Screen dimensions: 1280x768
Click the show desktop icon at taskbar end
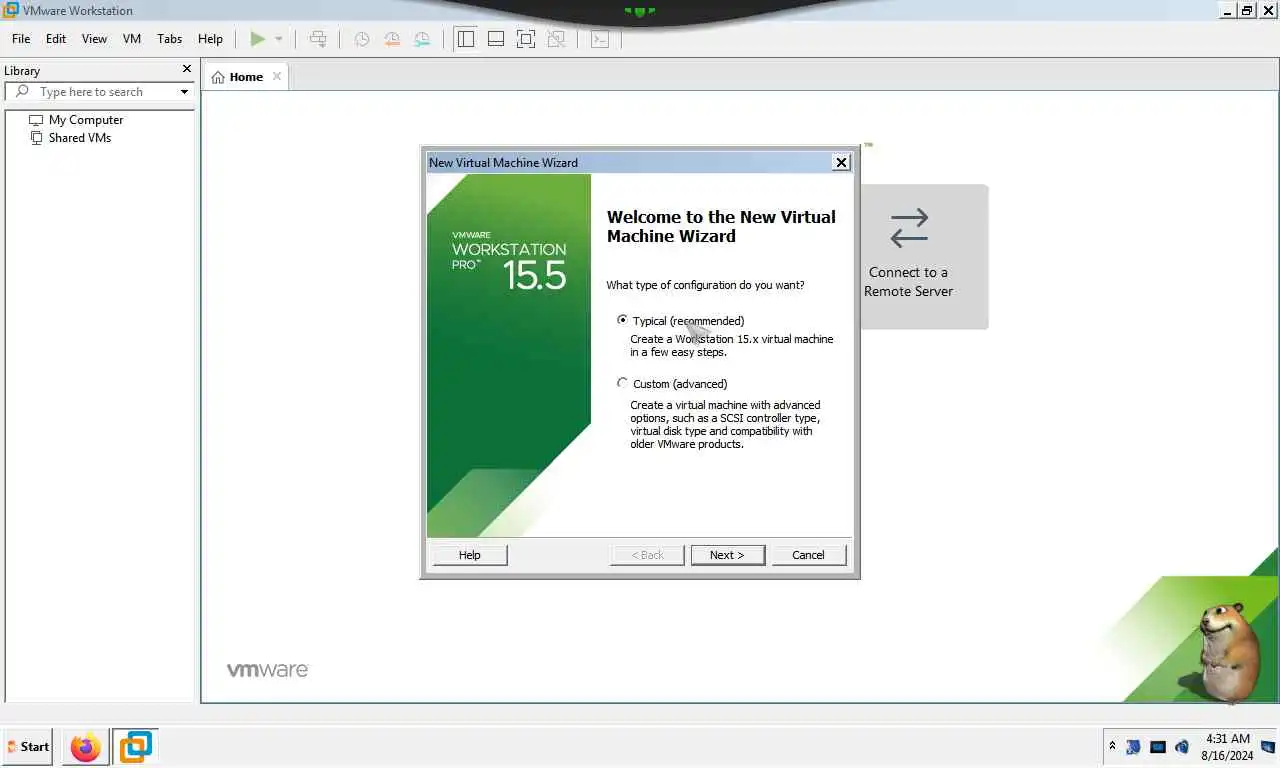point(1268,746)
